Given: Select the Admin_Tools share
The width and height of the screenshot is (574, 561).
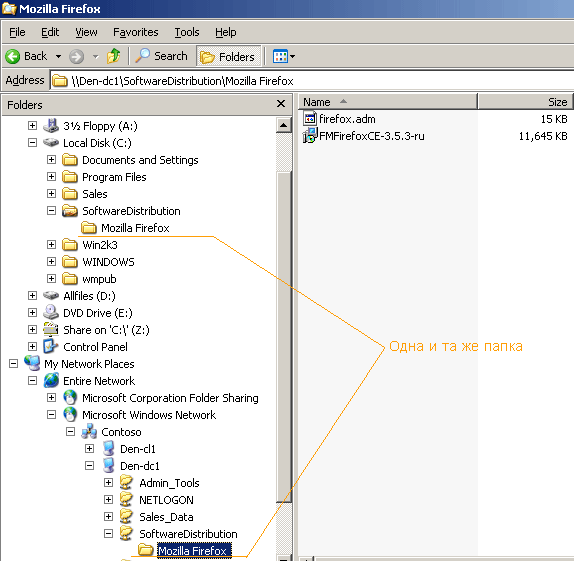Looking at the screenshot, I should click(x=169, y=483).
